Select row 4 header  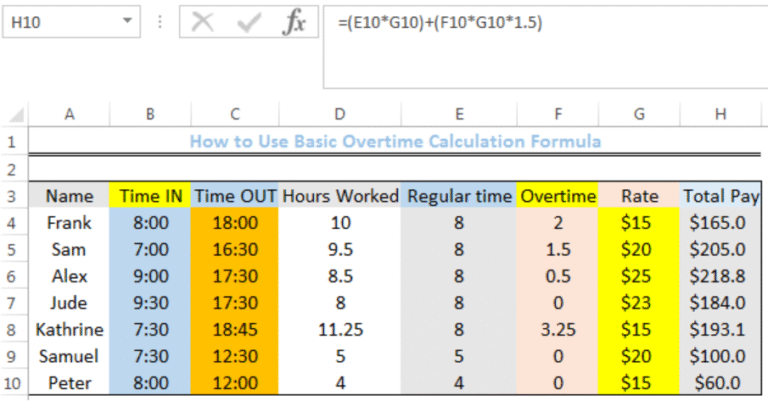coord(12,223)
